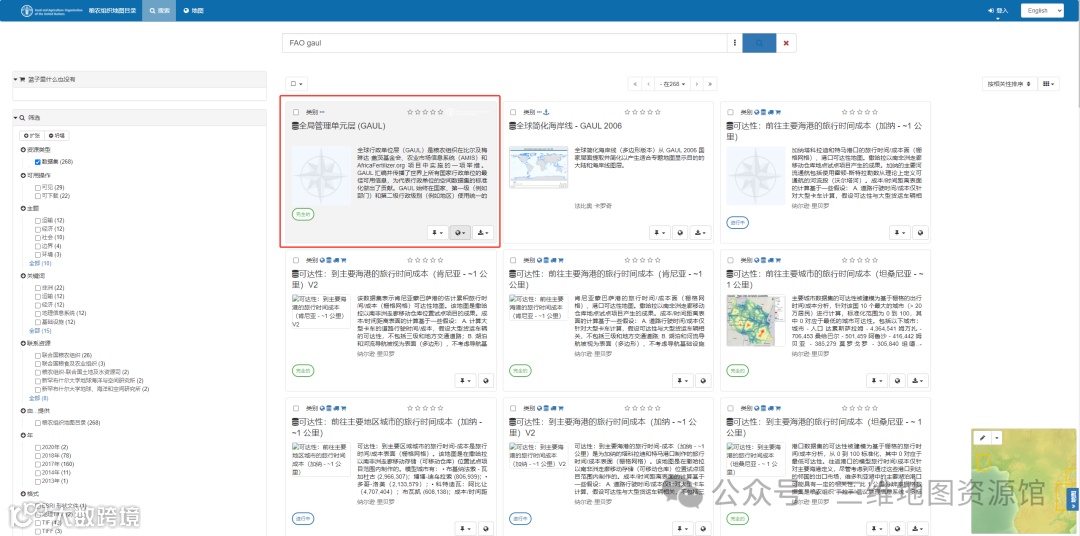Click fifth rating star on 全球简化海岸线 card
This screenshot has width=1080, height=536.
click(658, 112)
